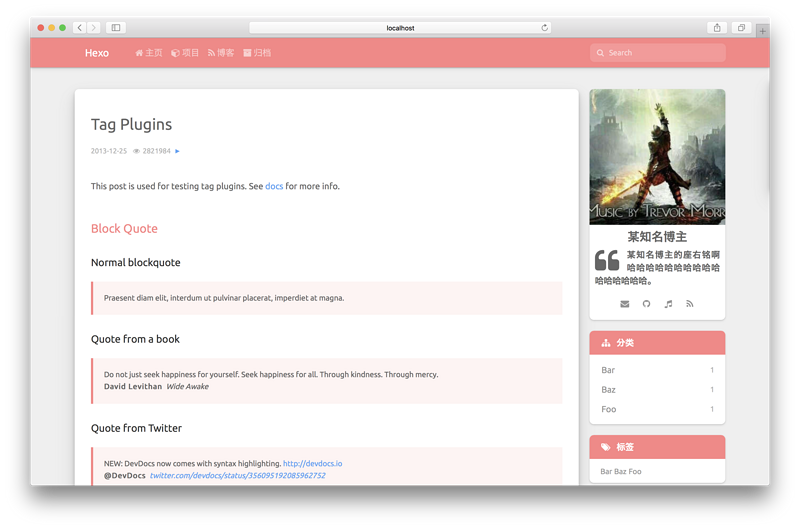Click the large quotation mark icon
The image size is (800, 529).
tap(607, 260)
